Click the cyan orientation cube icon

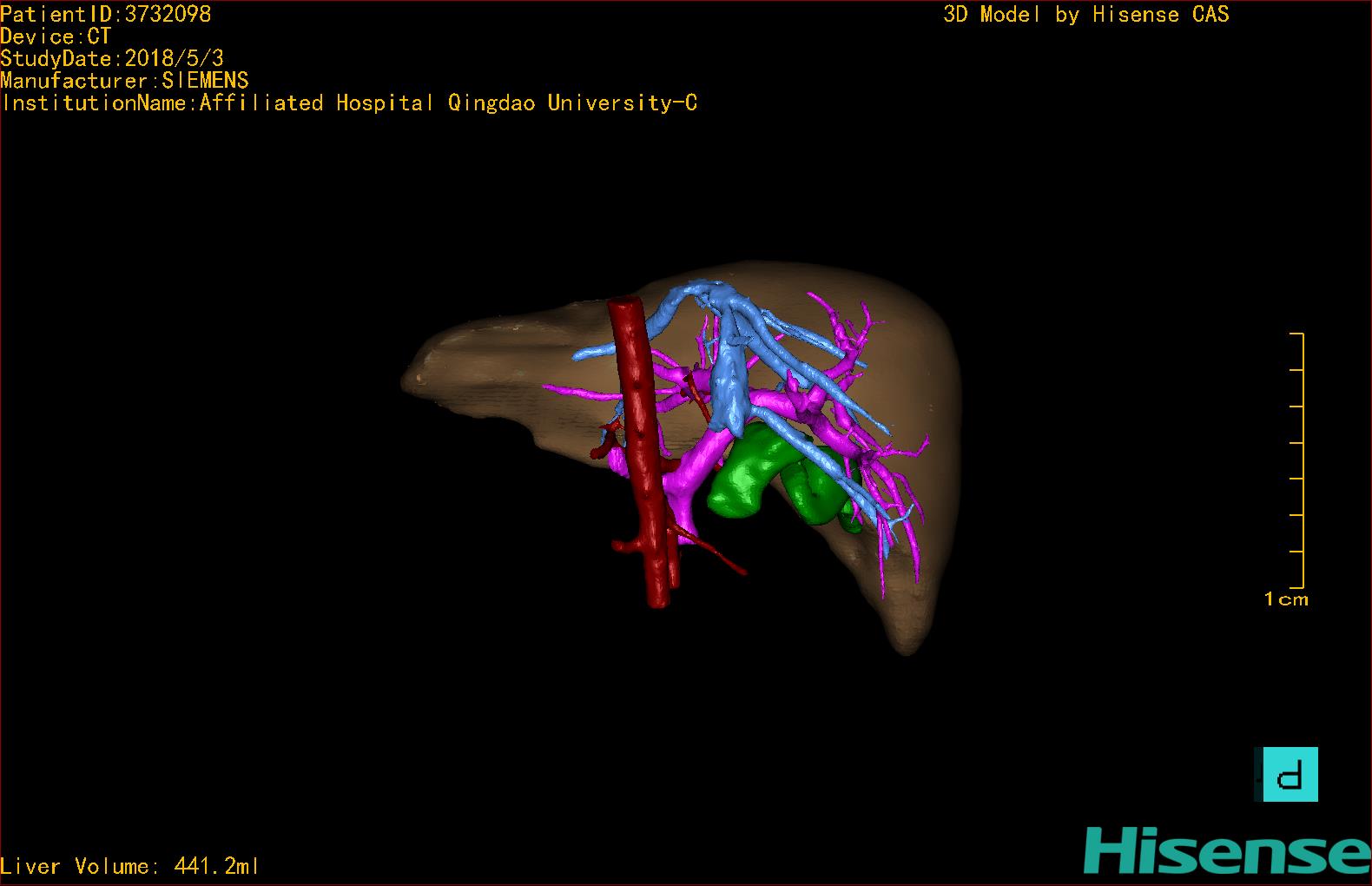(1290, 774)
